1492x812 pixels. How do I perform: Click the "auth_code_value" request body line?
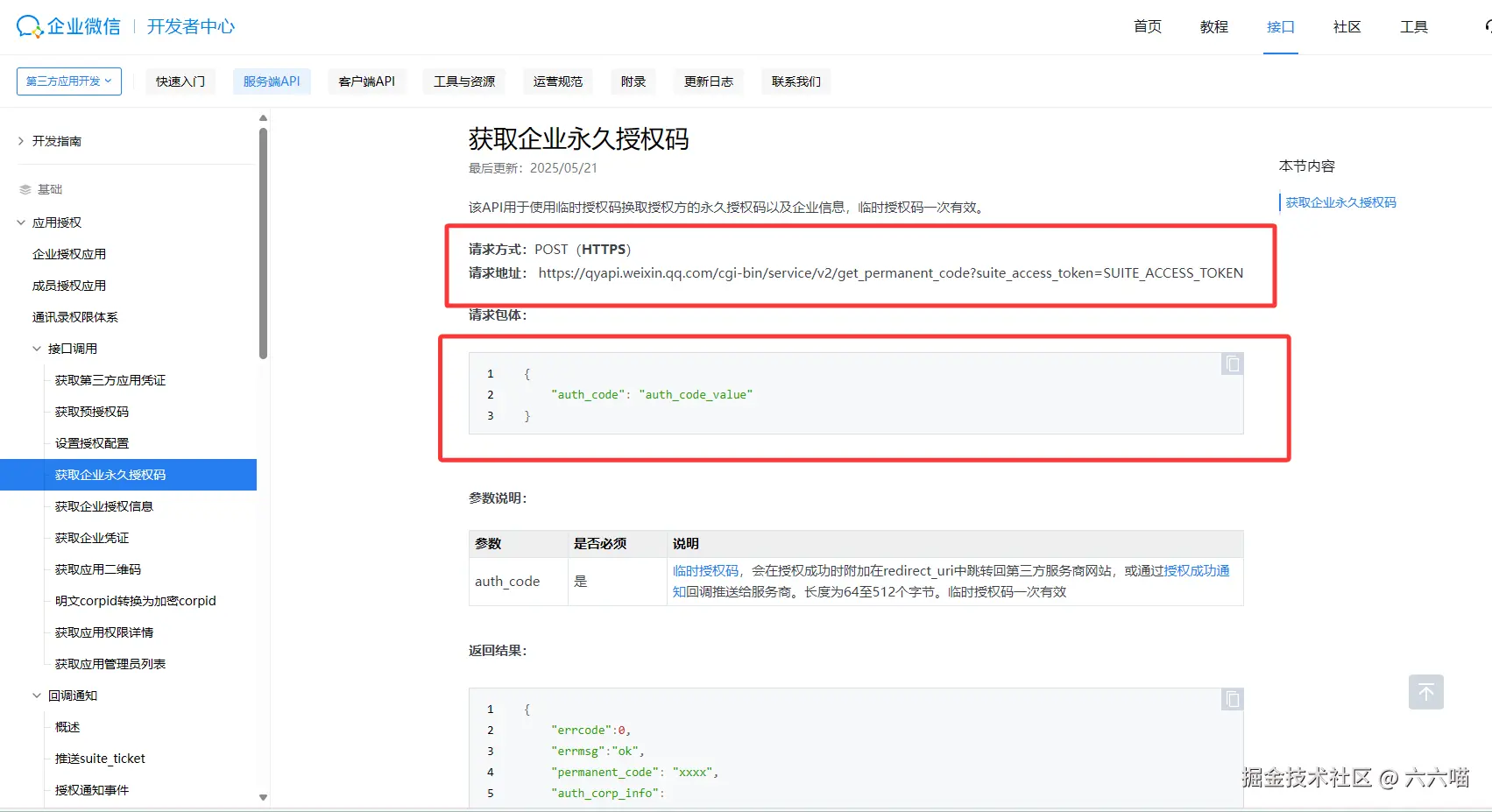652,395
